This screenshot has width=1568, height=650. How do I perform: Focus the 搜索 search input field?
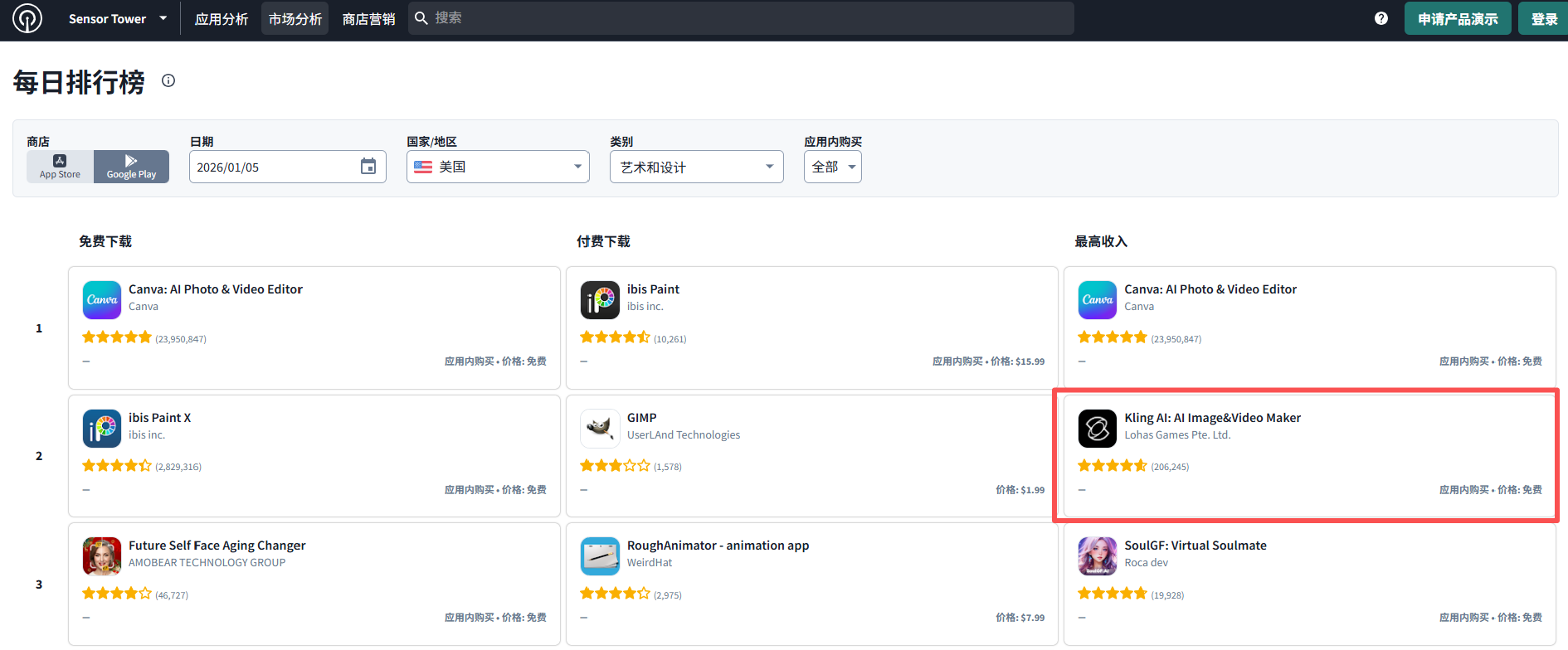[x=747, y=18]
